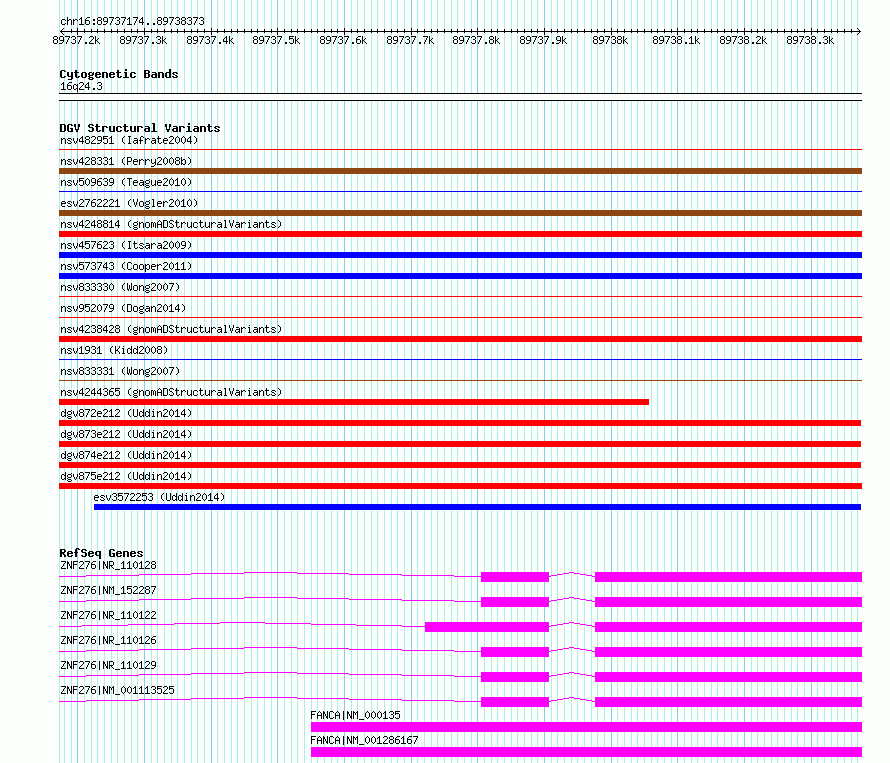Select variant label nsv833330 (Wong2007)
Image resolution: width=890 pixels, height=763 pixels.
(x=120, y=287)
